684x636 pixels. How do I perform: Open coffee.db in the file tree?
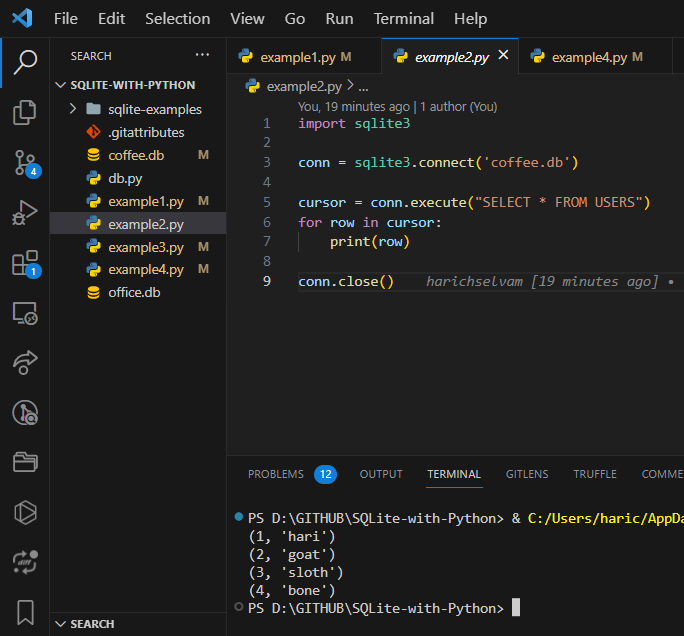tap(136, 155)
